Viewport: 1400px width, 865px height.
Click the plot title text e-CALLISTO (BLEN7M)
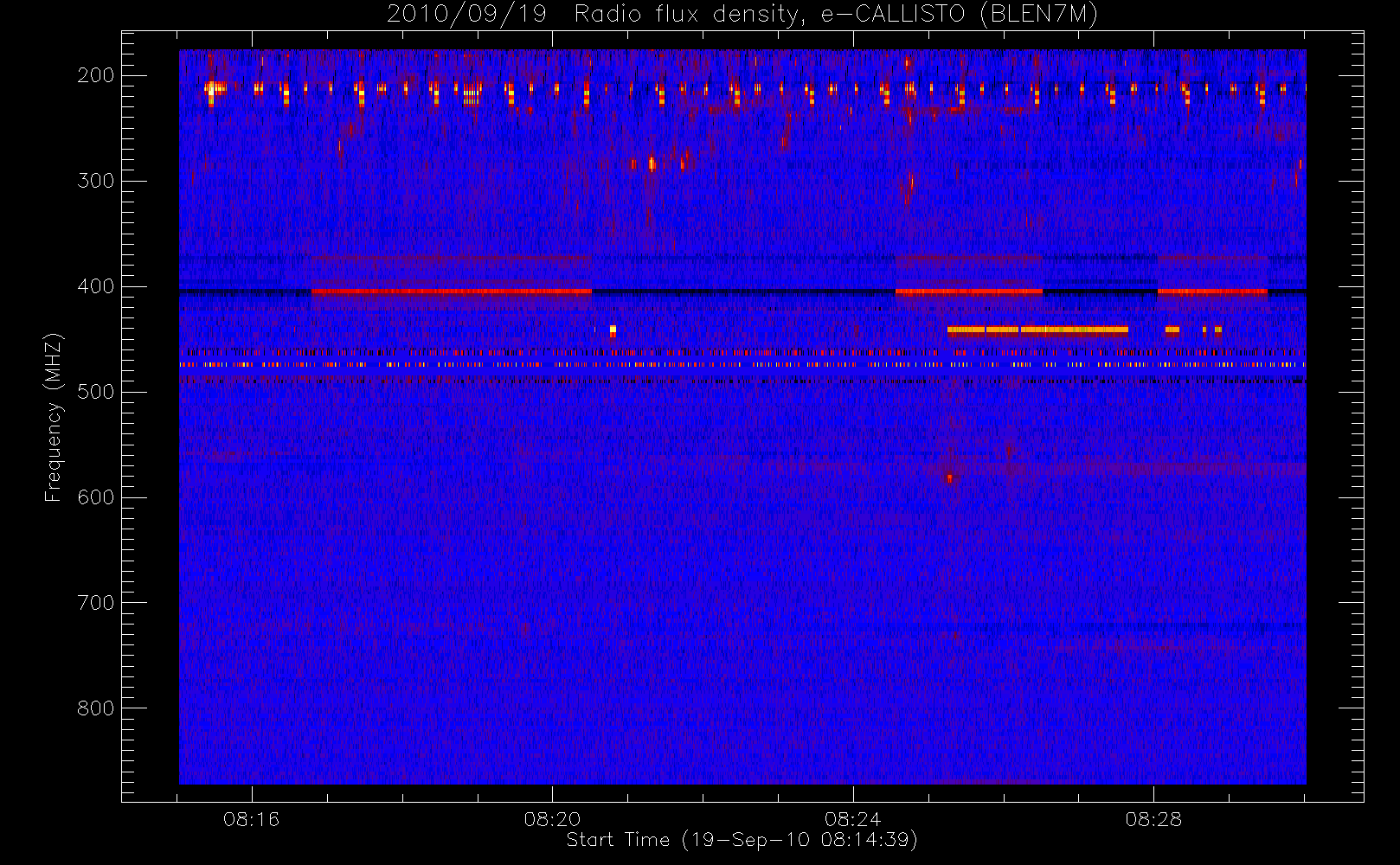960,15
